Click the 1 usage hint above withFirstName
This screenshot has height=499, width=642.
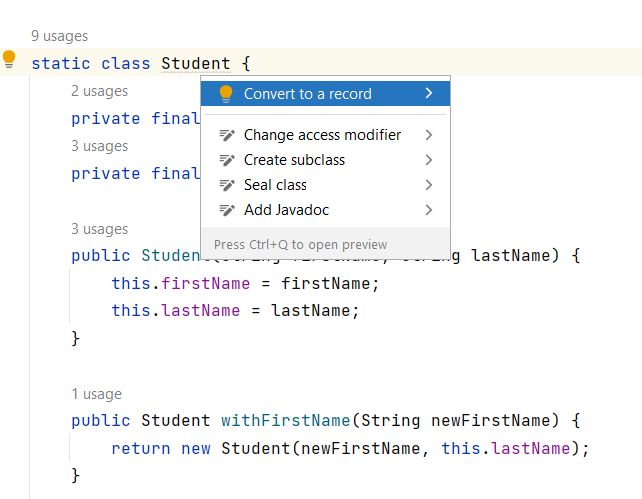(x=96, y=394)
